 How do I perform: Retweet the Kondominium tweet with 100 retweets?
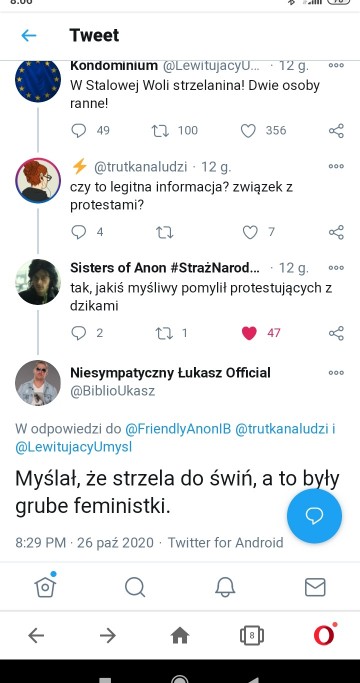pos(160,131)
